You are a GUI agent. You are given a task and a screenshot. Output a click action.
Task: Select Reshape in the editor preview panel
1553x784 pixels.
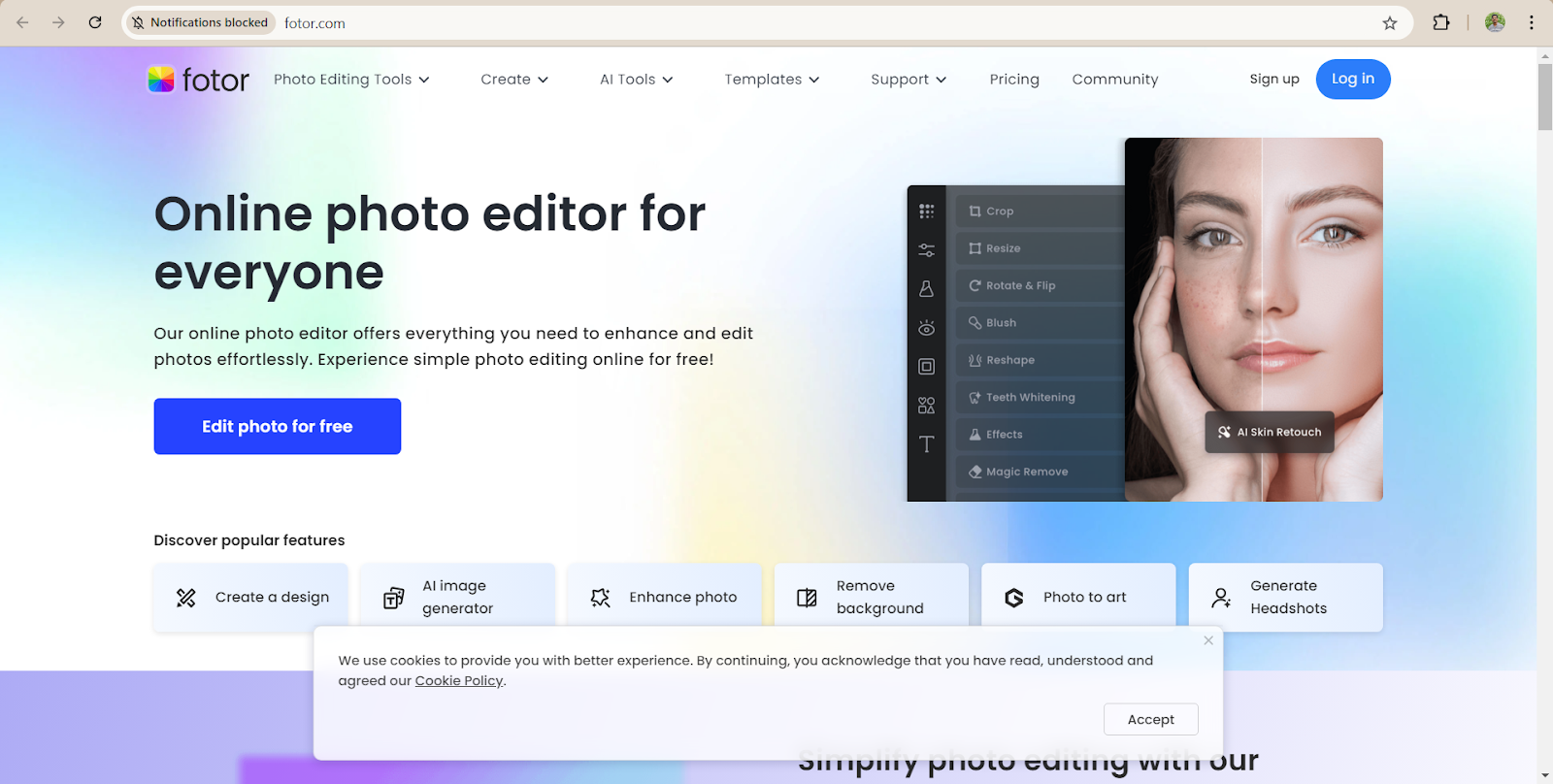click(x=1040, y=360)
